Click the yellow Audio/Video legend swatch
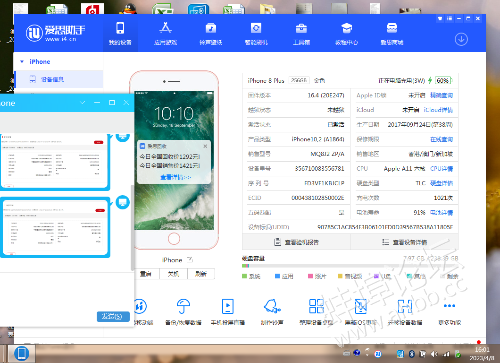The image size is (500, 363). click(x=340, y=276)
